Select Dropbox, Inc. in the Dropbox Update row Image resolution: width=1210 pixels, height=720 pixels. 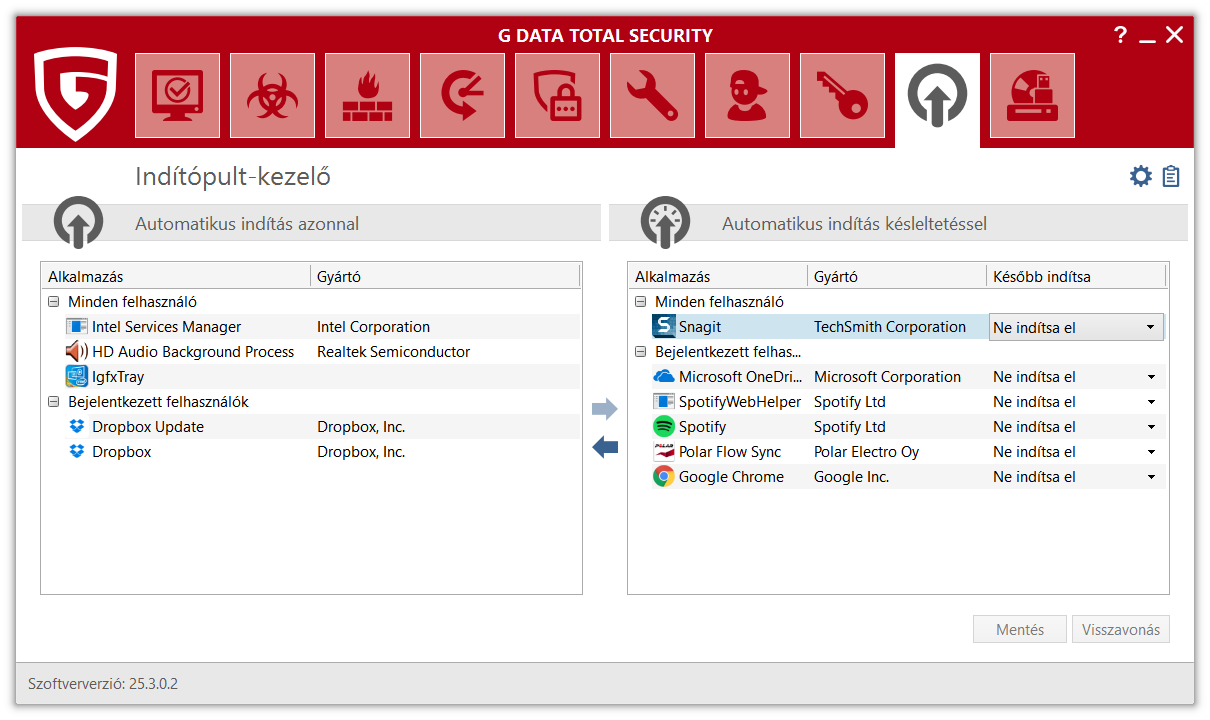(361, 427)
